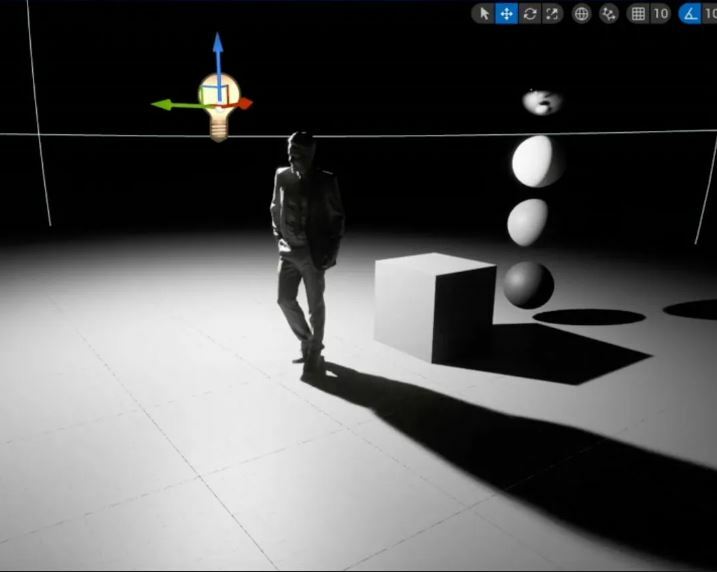
Task: Select the white cube on floor
Action: pos(434,306)
